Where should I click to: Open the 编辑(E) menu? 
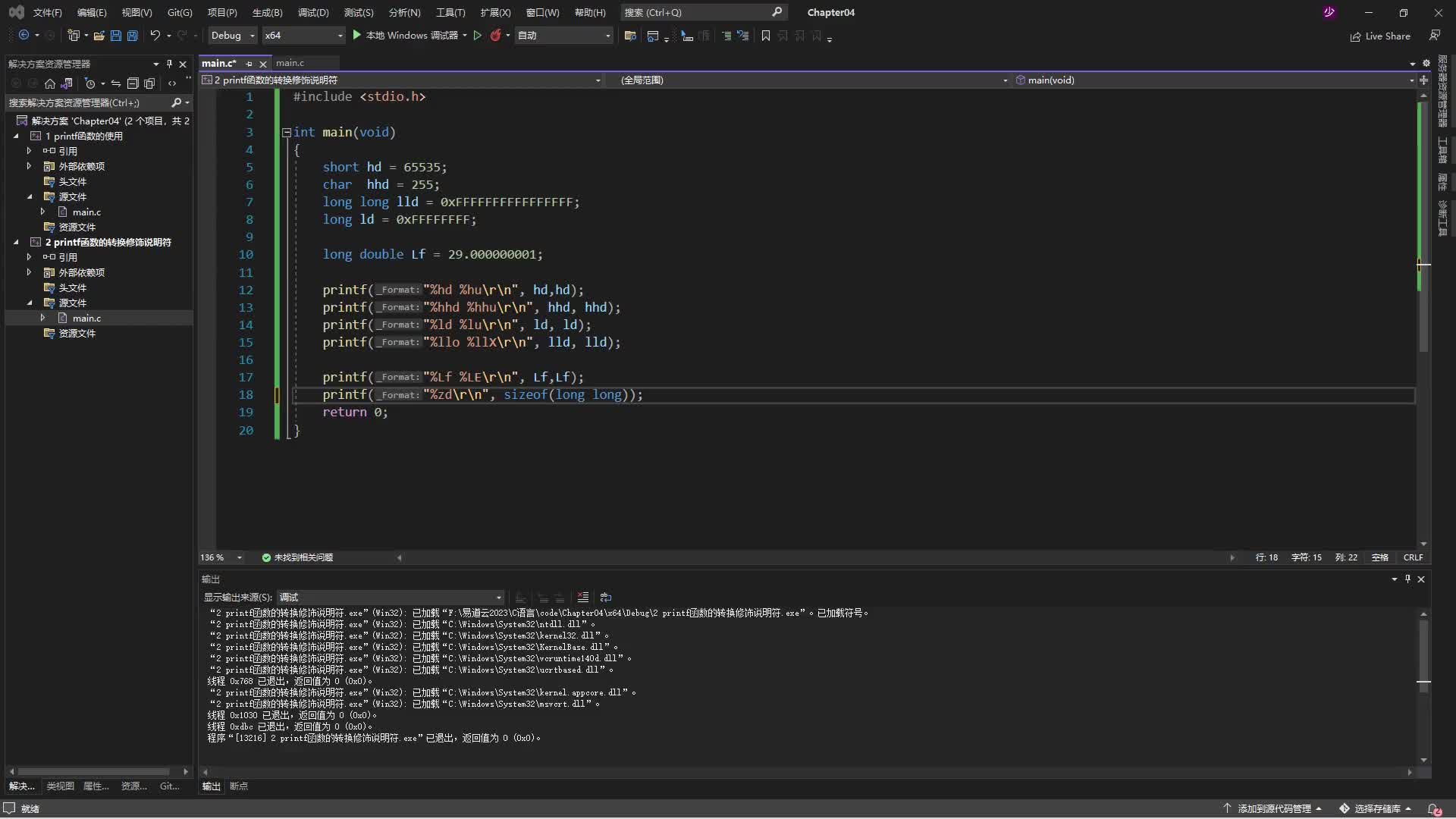pyautogui.click(x=92, y=12)
